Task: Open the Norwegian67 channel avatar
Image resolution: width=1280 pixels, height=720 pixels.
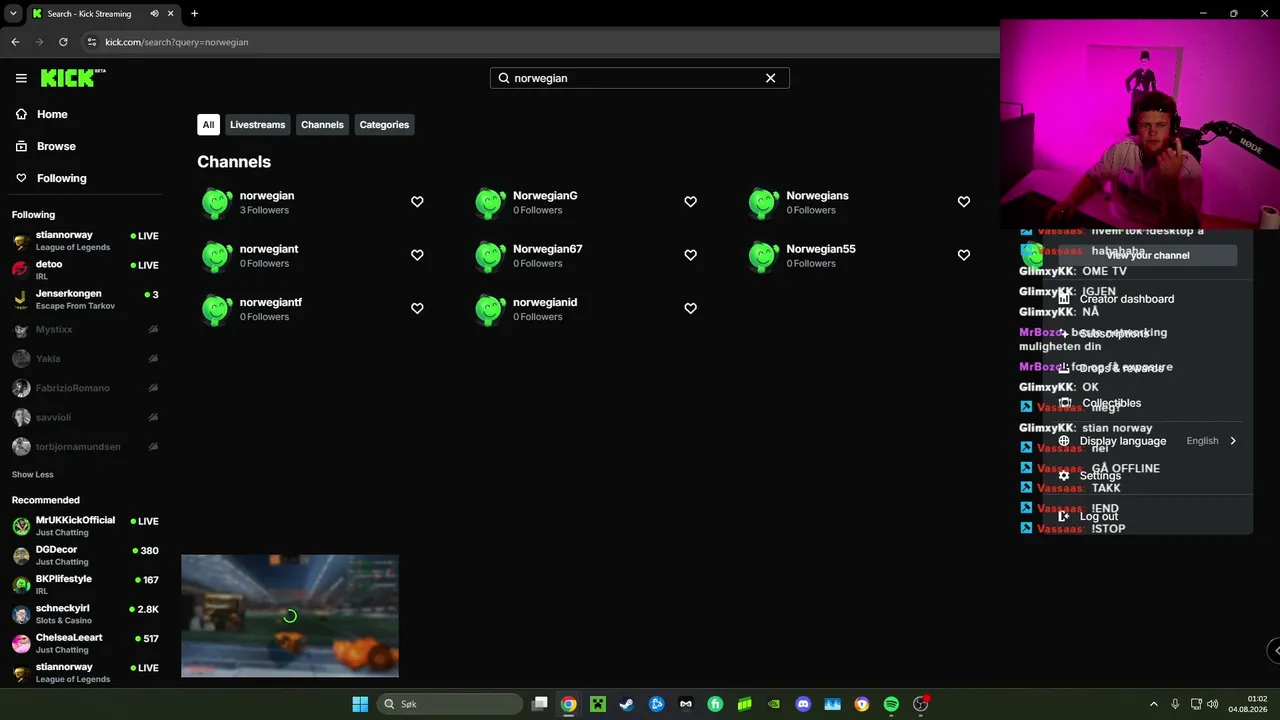Action: coord(490,256)
